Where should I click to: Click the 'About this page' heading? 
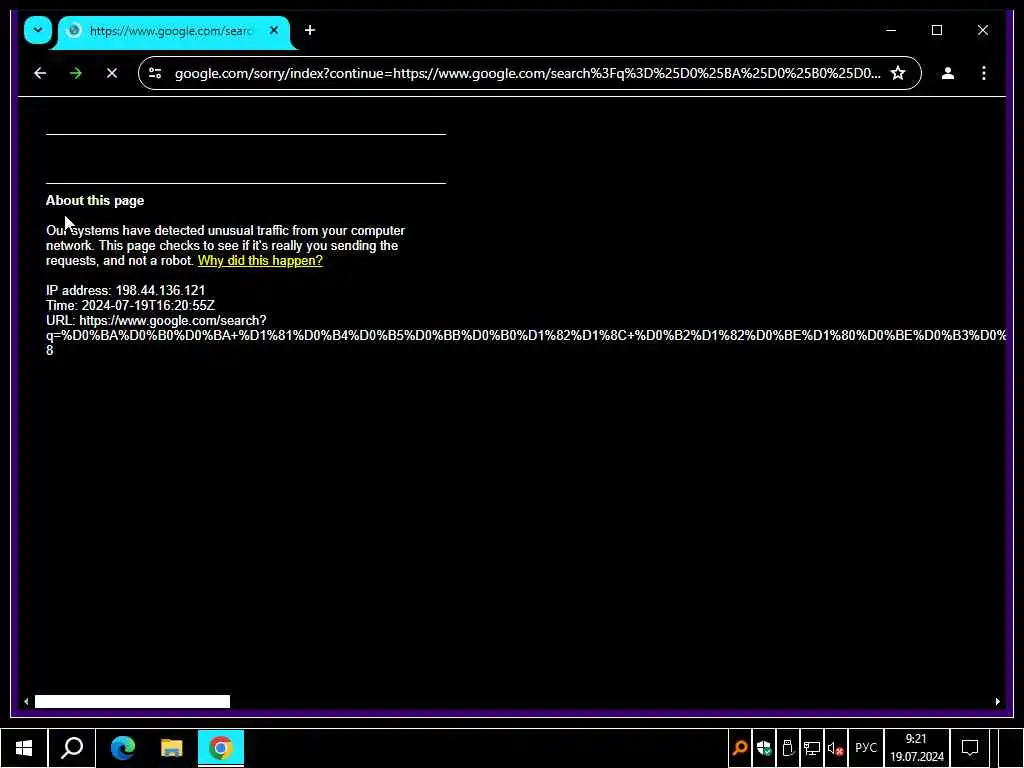click(x=95, y=200)
